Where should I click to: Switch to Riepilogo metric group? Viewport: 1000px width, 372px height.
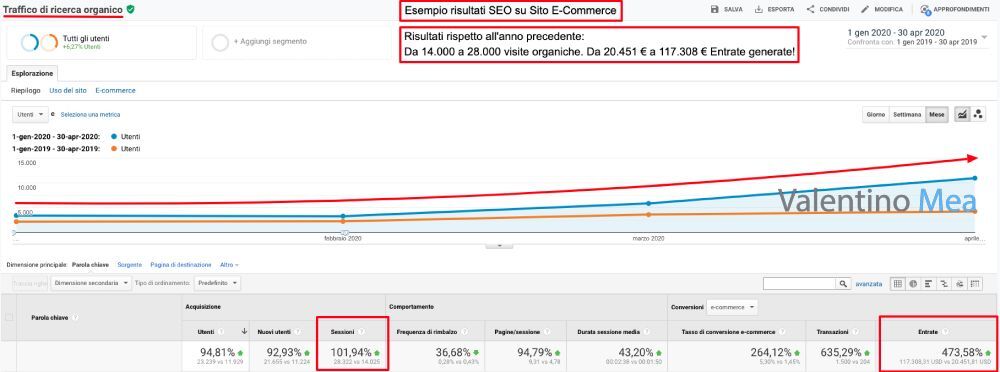tap(26, 91)
